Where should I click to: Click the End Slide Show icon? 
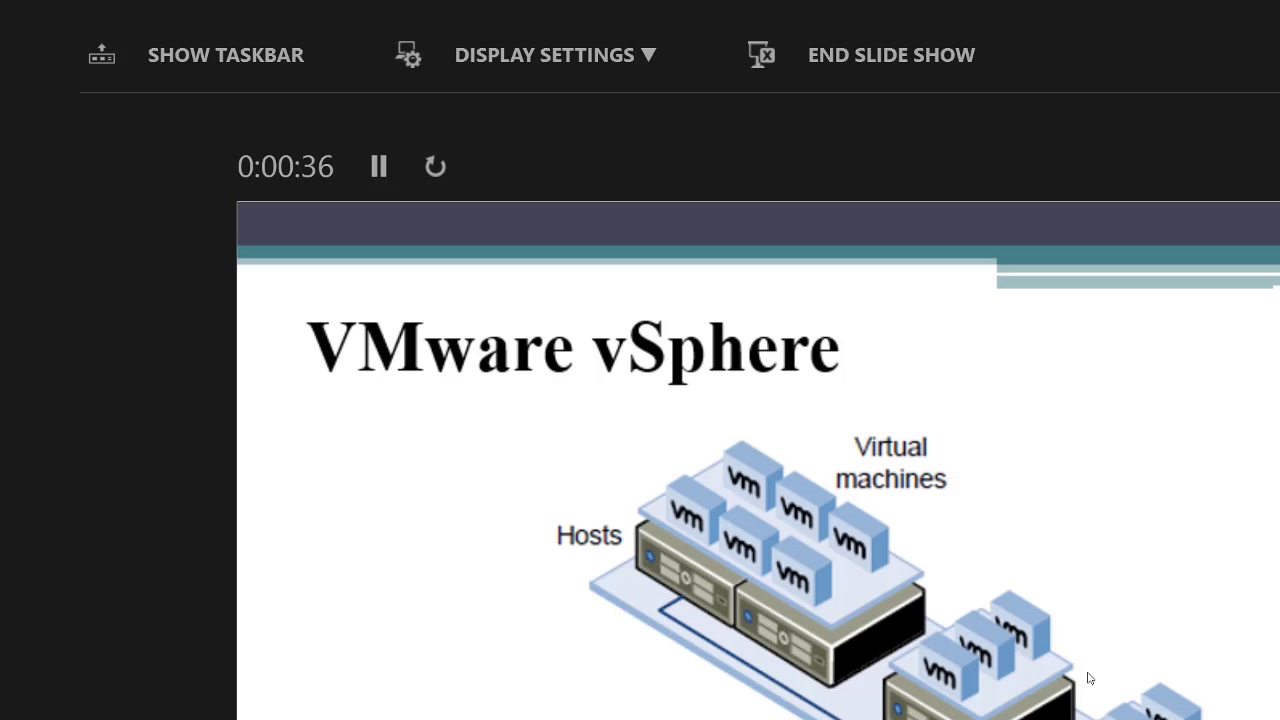pyautogui.click(x=761, y=55)
